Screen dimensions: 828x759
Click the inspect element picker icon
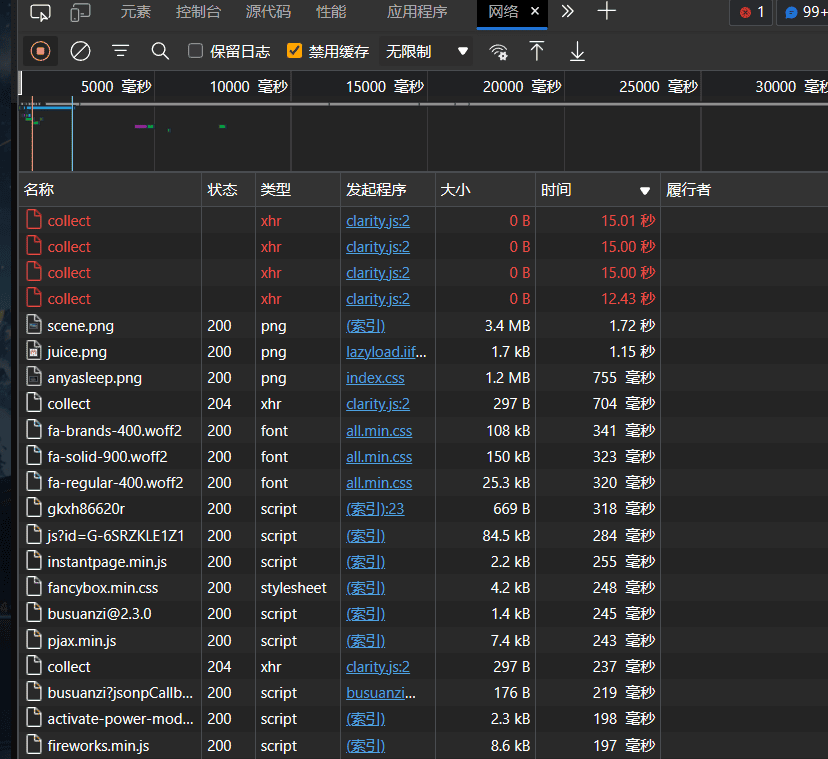click(40, 13)
